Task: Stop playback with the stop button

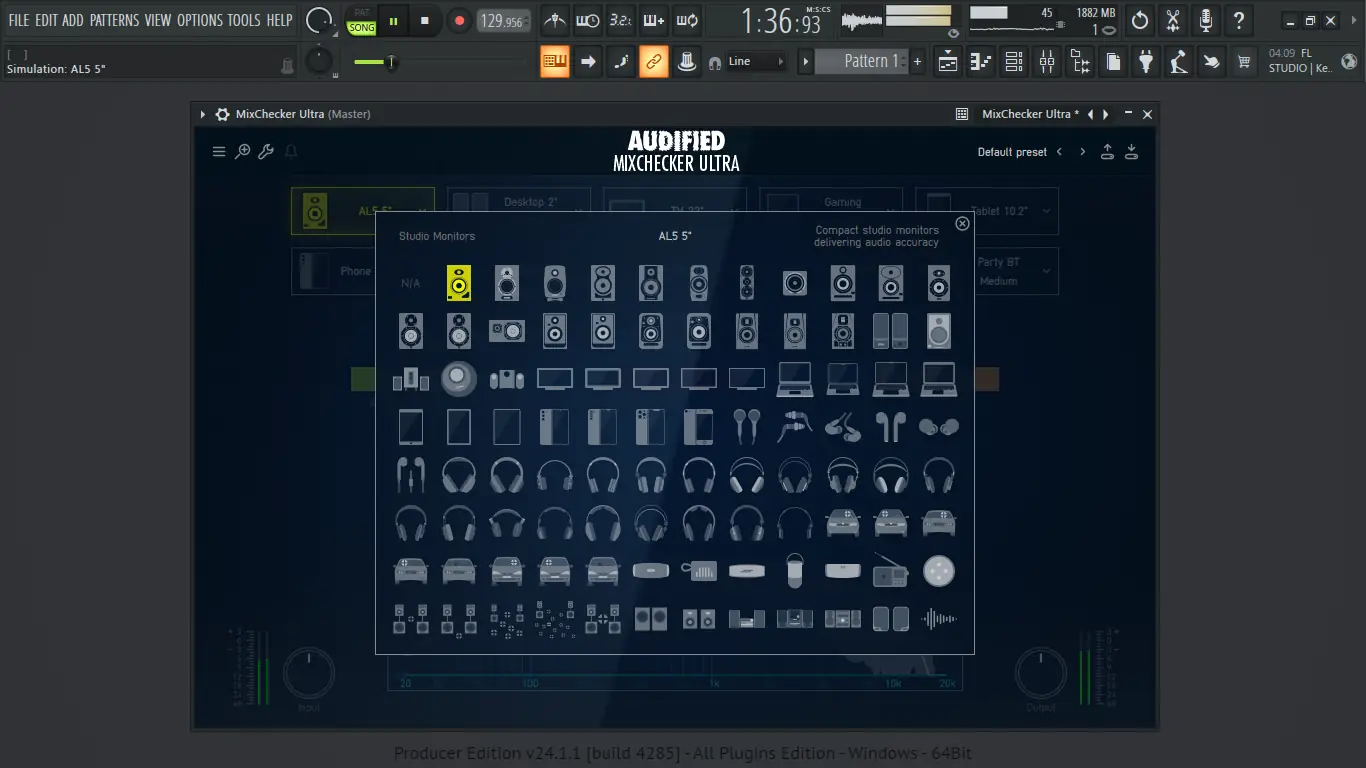Action: click(x=425, y=21)
